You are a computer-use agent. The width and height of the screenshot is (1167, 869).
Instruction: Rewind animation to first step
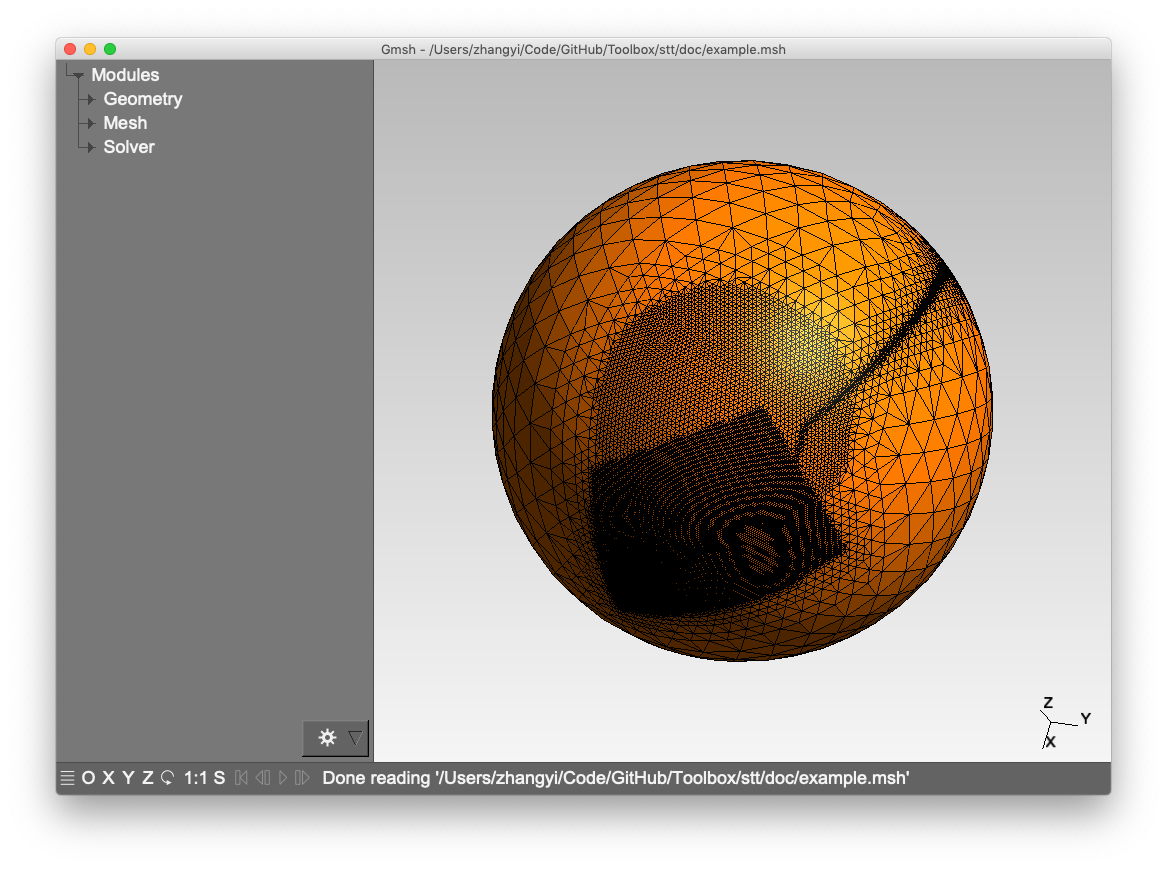241,778
